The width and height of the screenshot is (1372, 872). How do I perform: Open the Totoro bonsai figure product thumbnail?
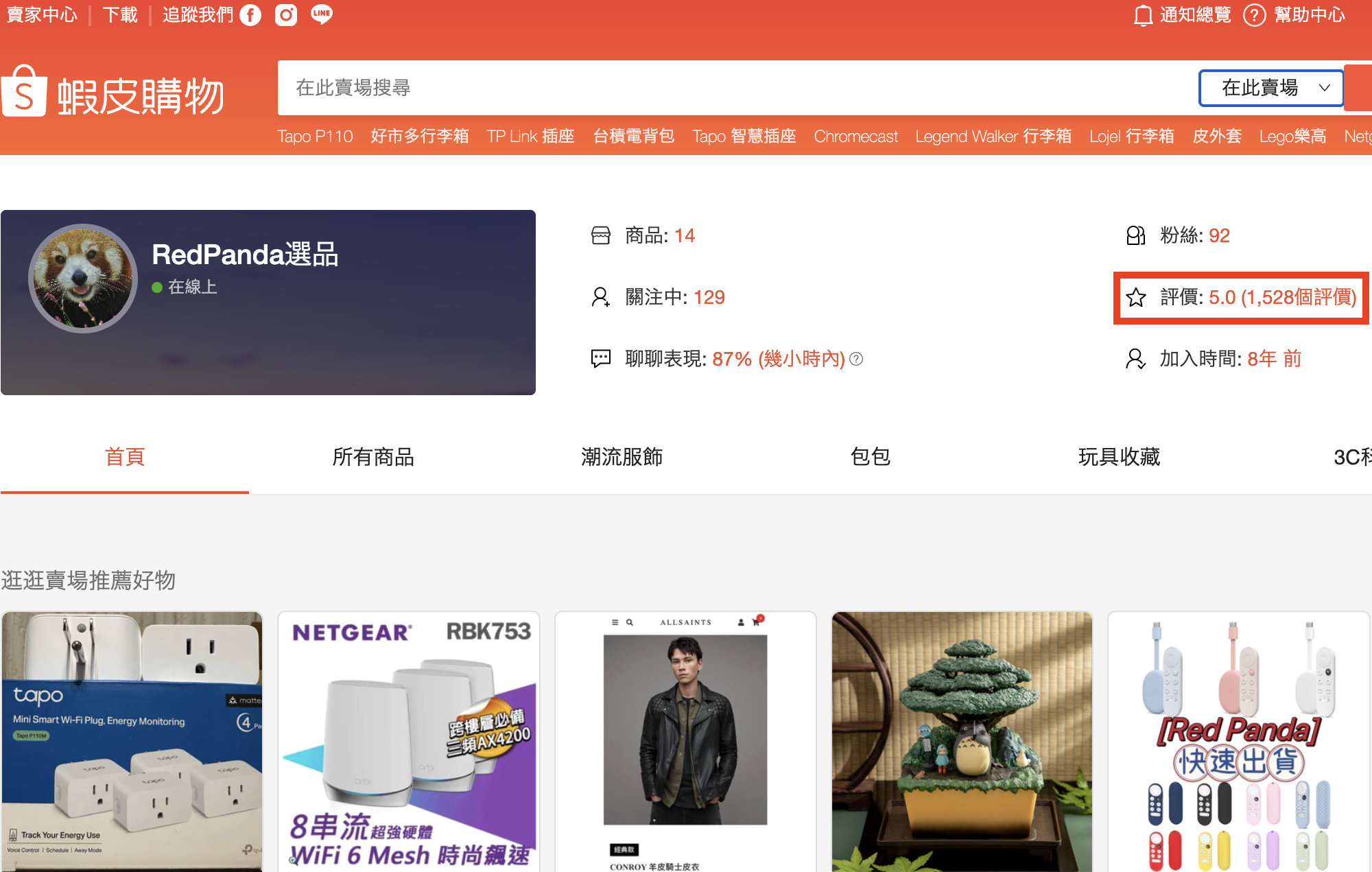tap(962, 741)
